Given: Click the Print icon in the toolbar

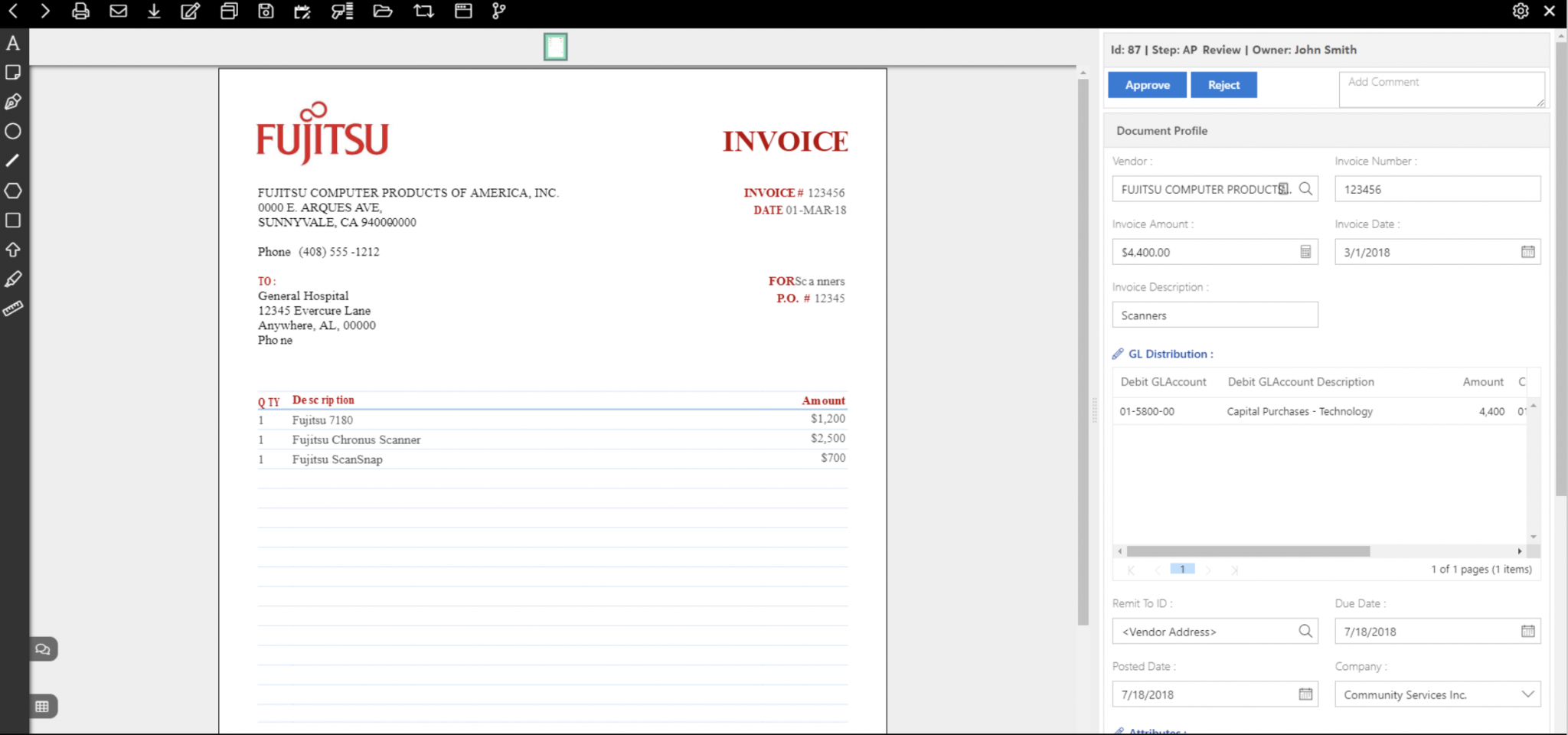Looking at the screenshot, I should coord(81,11).
